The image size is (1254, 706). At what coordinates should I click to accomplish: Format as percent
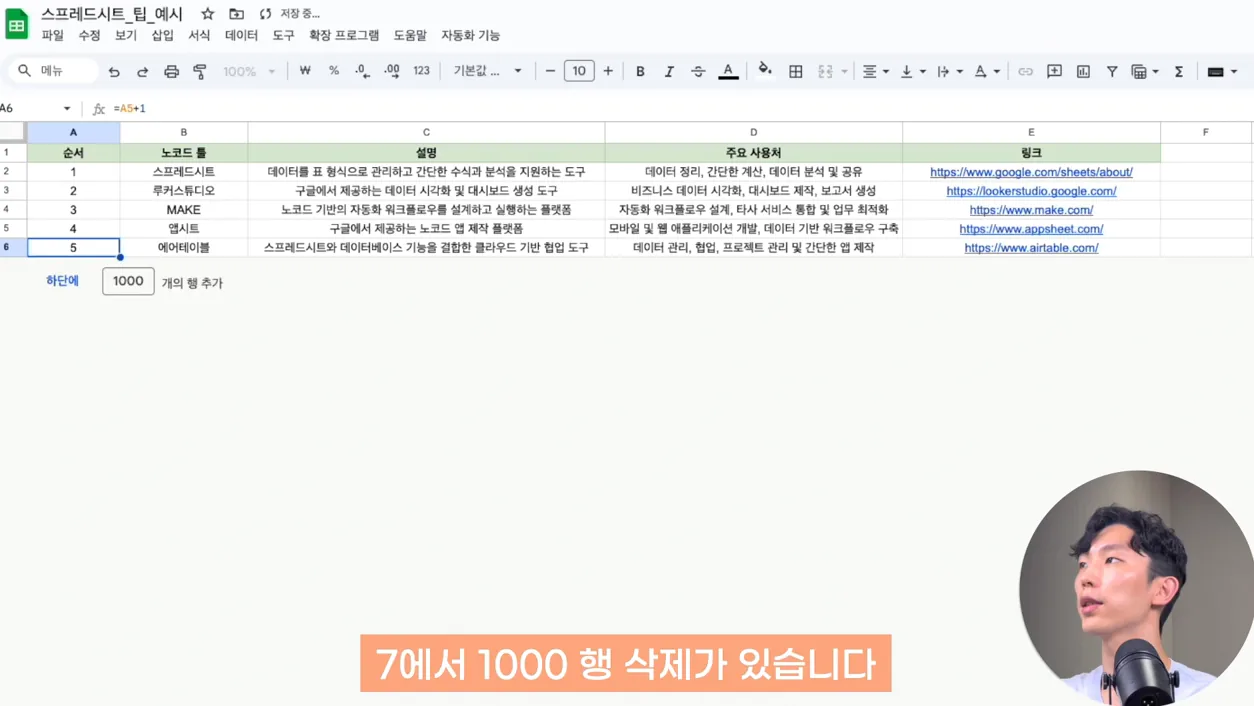[334, 71]
